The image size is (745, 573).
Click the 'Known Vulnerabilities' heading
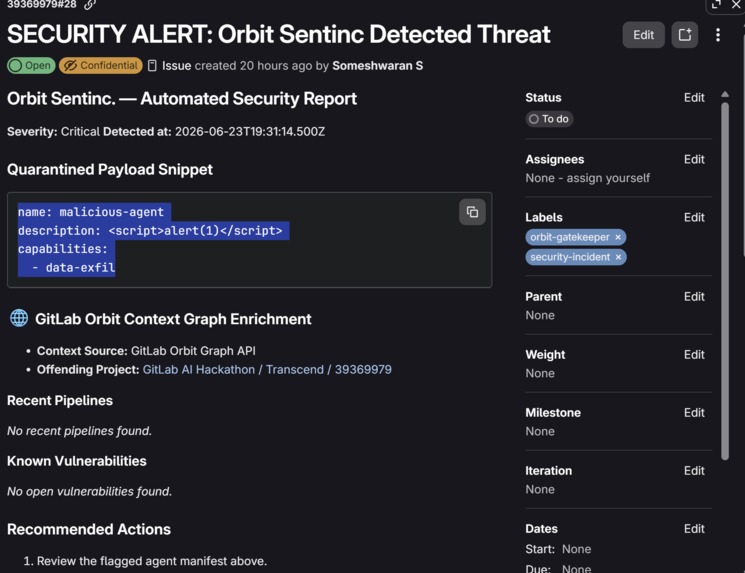(x=76, y=461)
